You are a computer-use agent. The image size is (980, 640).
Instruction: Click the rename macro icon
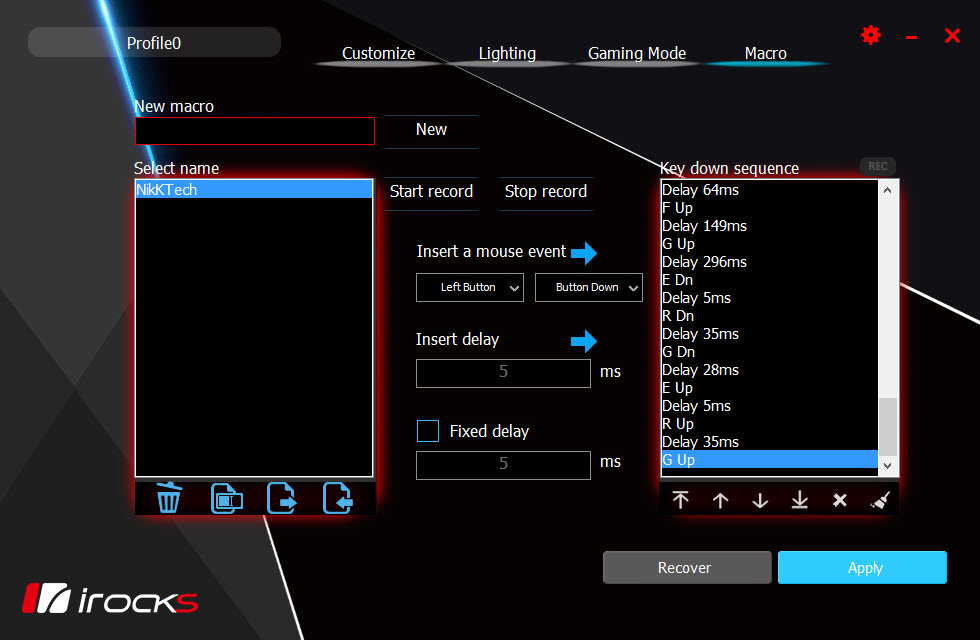(226, 498)
